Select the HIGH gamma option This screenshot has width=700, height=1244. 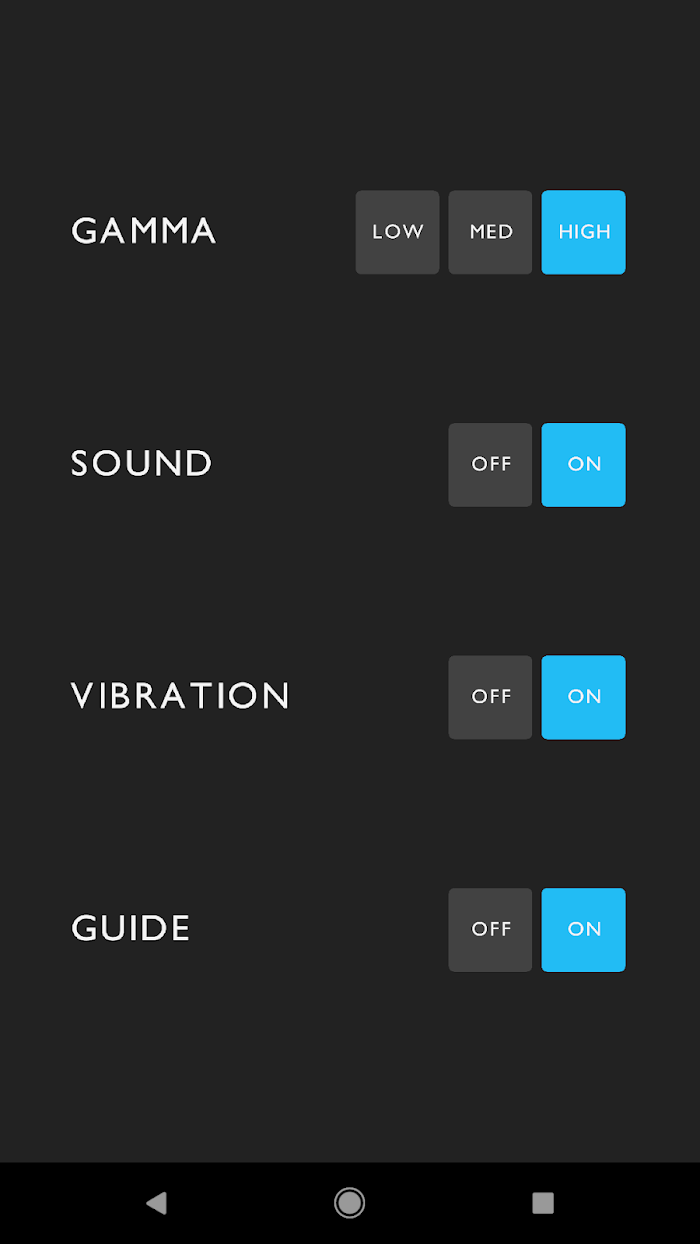[x=584, y=232]
